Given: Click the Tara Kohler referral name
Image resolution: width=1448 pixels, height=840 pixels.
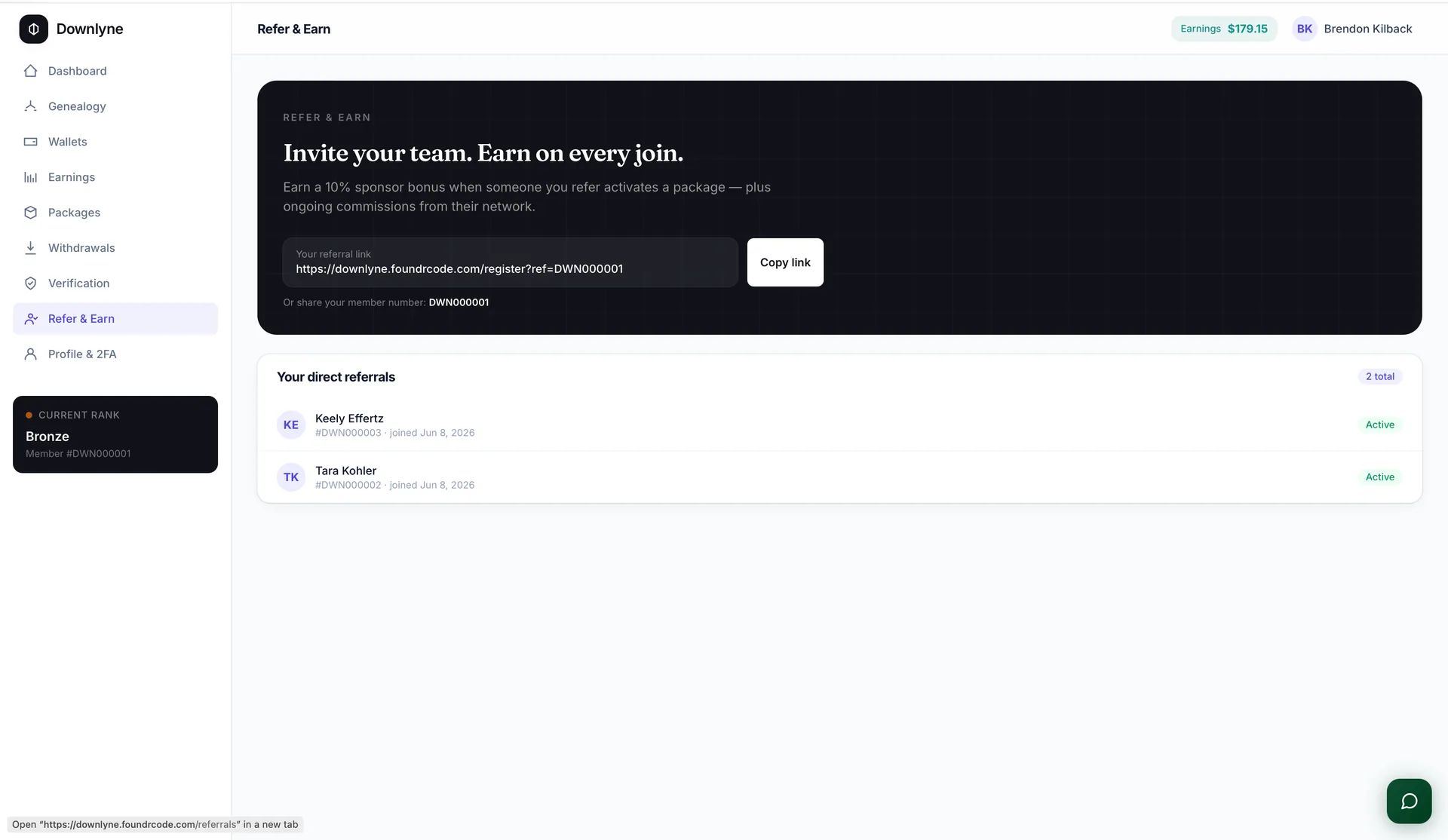Looking at the screenshot, I should (345, 471).
